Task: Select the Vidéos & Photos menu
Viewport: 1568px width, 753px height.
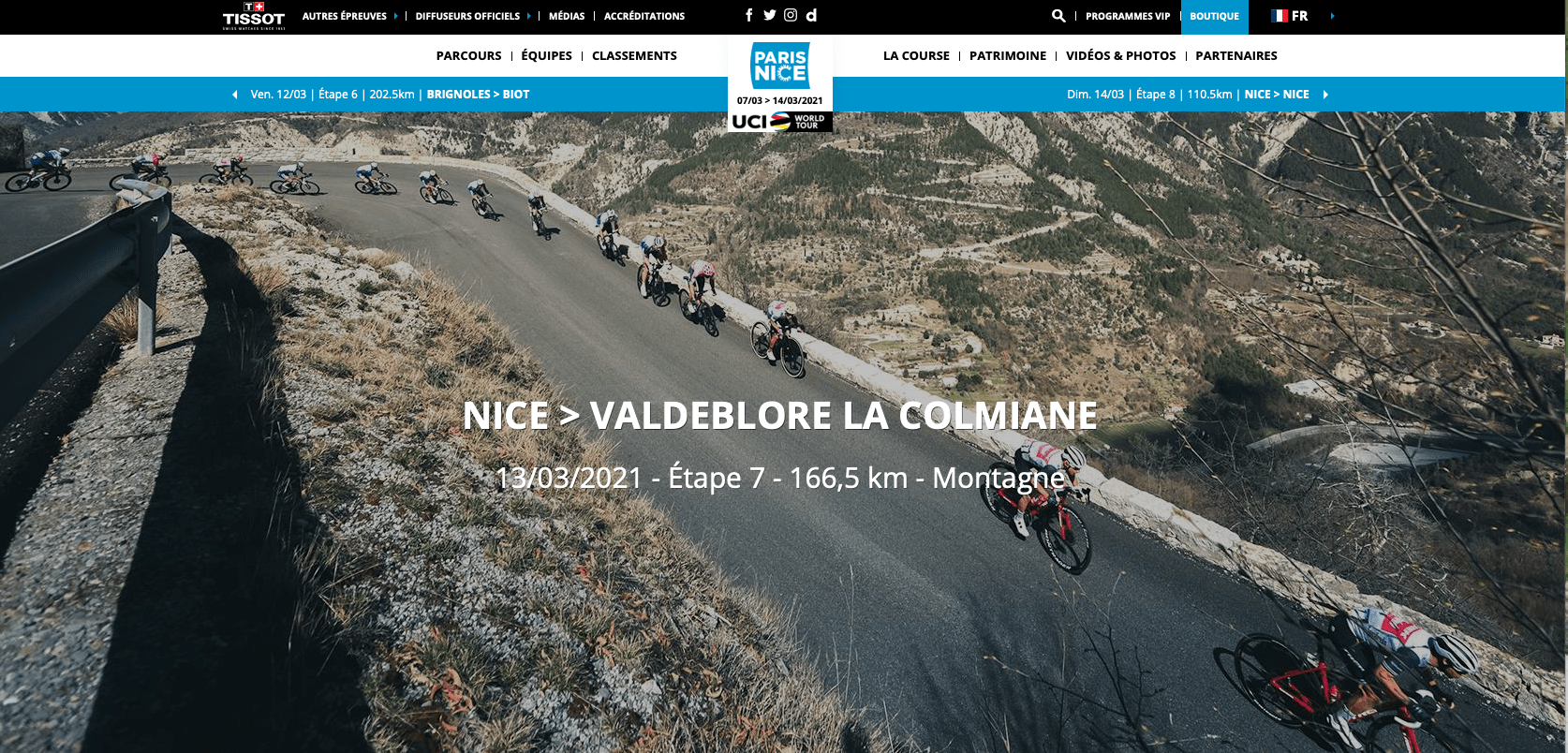Action: (x=1120, y=56)
